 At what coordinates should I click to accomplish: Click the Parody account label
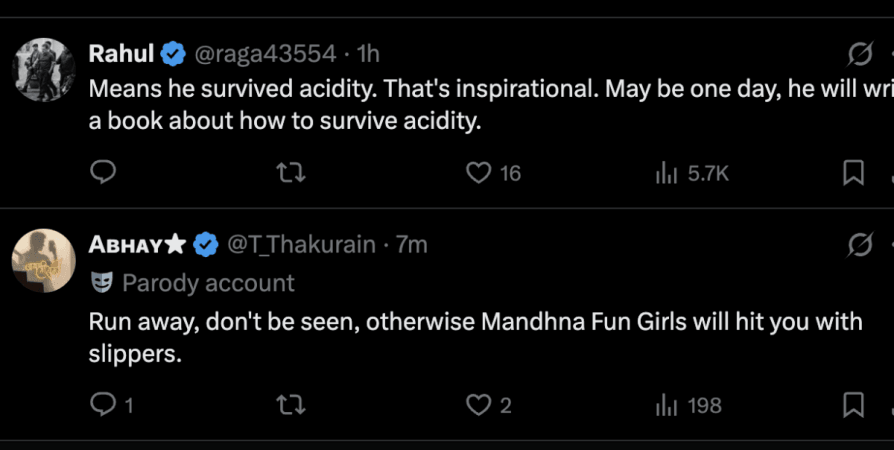207,283
